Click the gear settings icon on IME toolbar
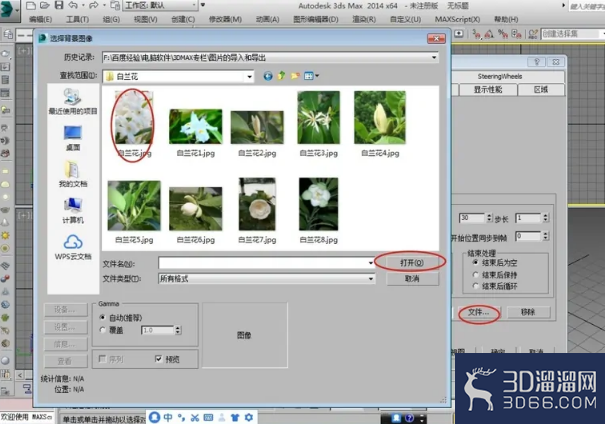This screenshot has height=424, width=605. (249, 417)
